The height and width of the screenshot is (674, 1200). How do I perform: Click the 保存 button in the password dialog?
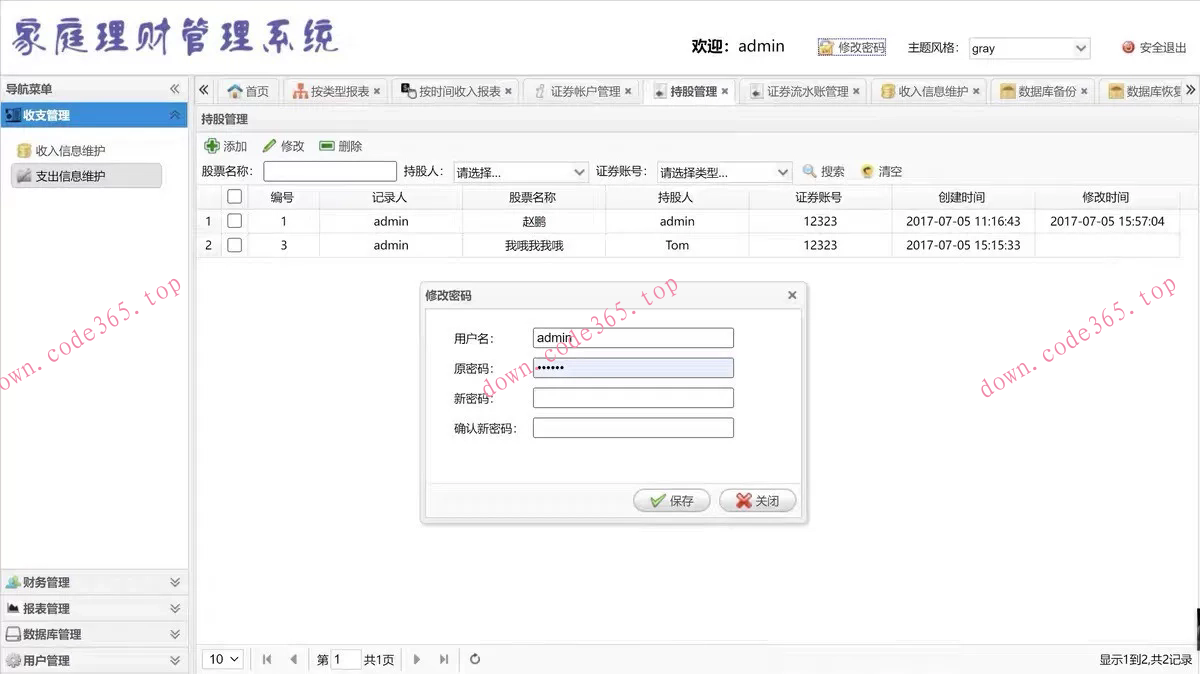tap(671, 501)
